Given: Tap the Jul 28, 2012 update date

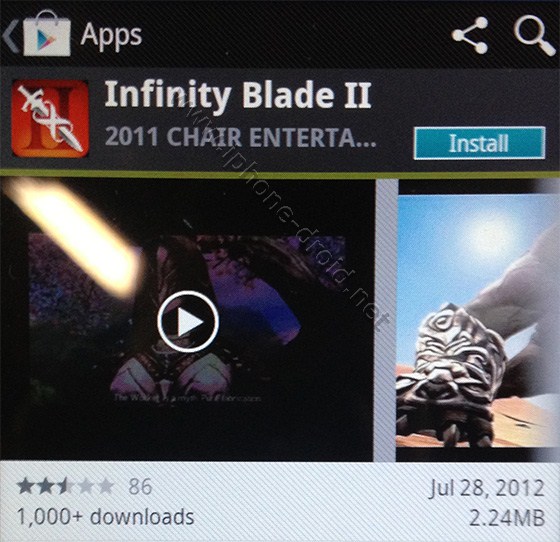Looking at the screenshot, I should pos(486,487).
